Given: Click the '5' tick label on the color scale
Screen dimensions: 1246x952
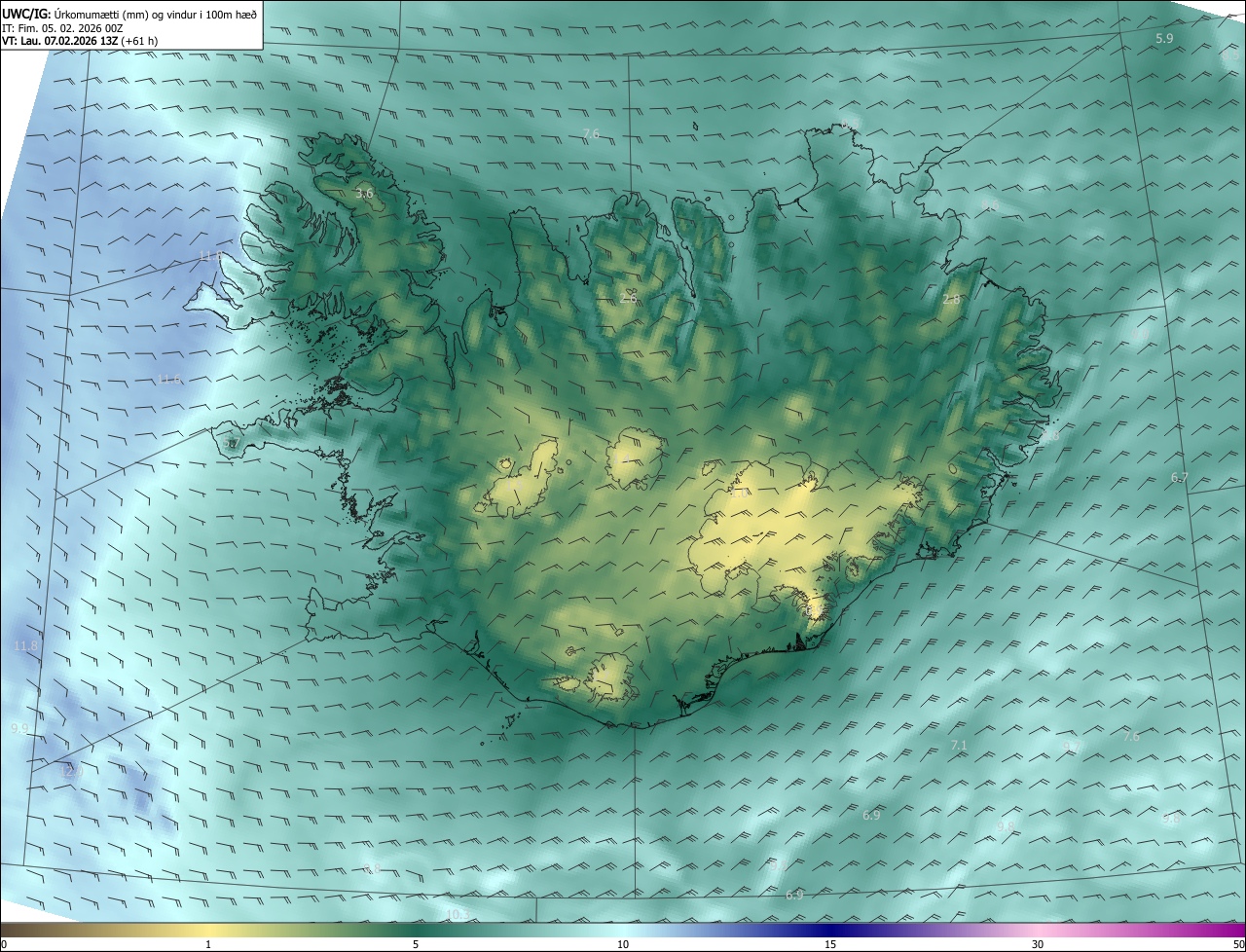Looking at the screenshot, I should (416, 944).
